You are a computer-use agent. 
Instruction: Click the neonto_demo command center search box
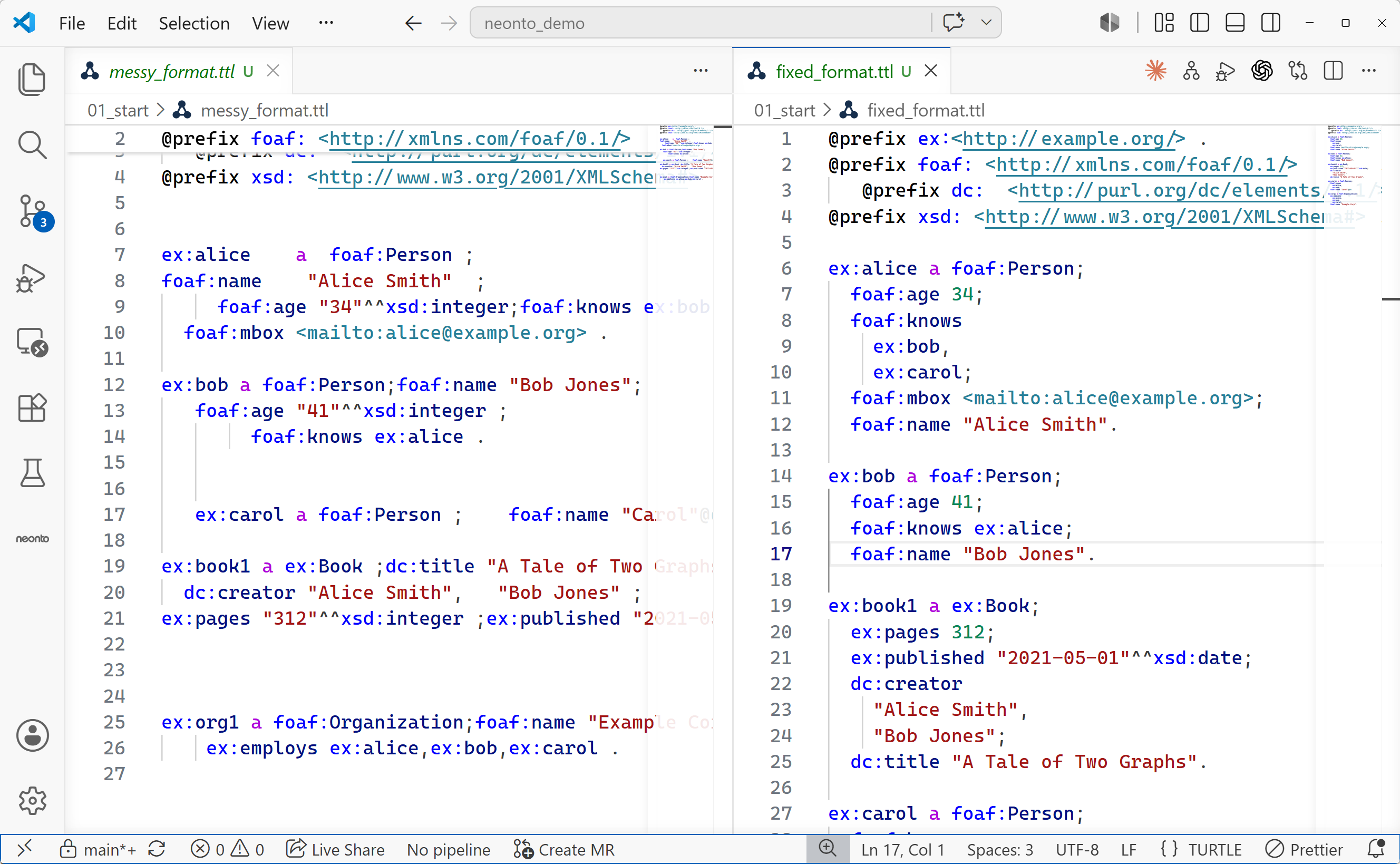tap(701, 23)
